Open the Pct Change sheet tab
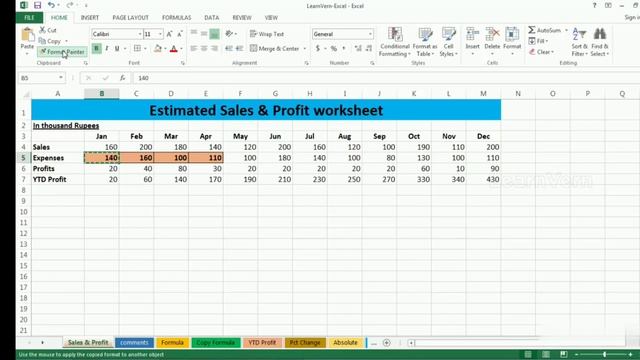The height and width of the screenshot is (360, 640). 305,343
